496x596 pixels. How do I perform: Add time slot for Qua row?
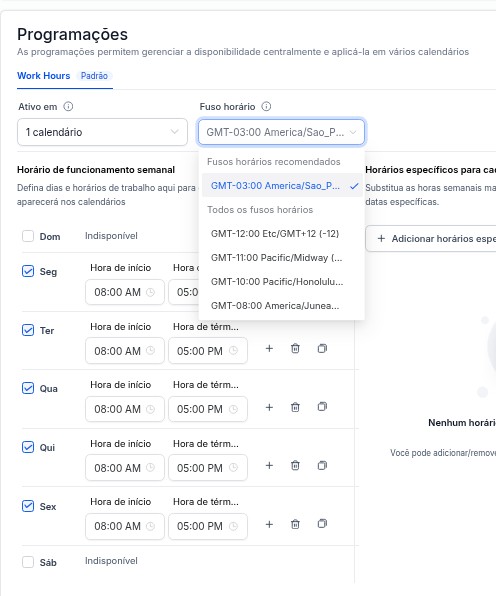(269, 407)
